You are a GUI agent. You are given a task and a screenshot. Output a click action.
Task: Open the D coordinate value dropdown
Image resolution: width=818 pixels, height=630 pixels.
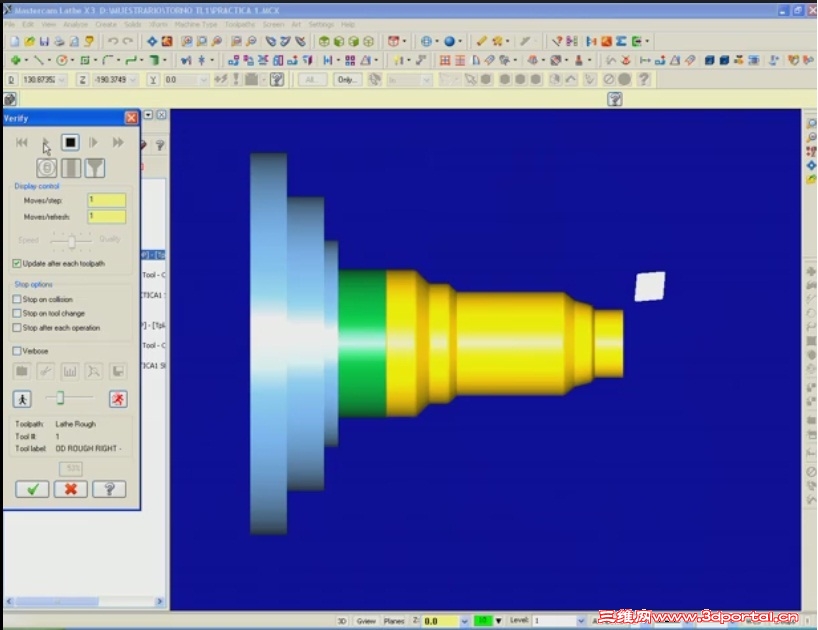[62, 80]
